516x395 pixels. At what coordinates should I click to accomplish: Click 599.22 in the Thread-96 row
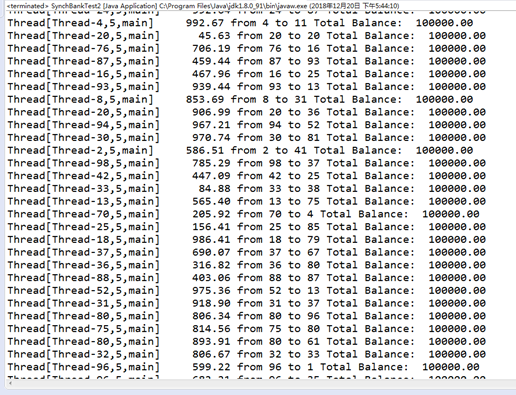pos(211,367)
